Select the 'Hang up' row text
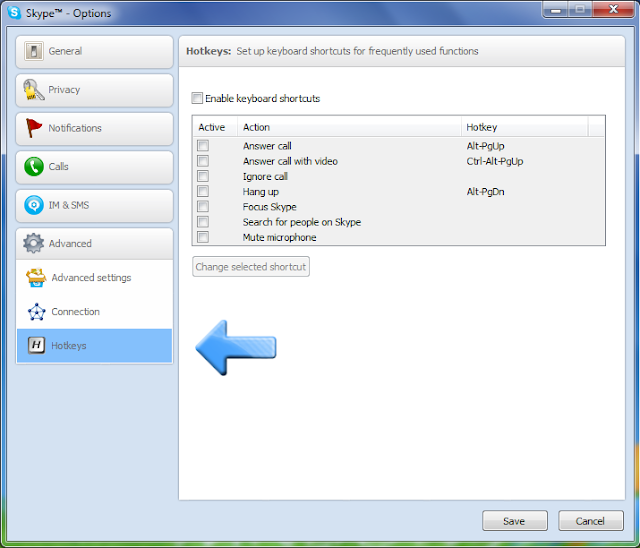Viewport: 640px width, 548px height. [x=260, y=192]
